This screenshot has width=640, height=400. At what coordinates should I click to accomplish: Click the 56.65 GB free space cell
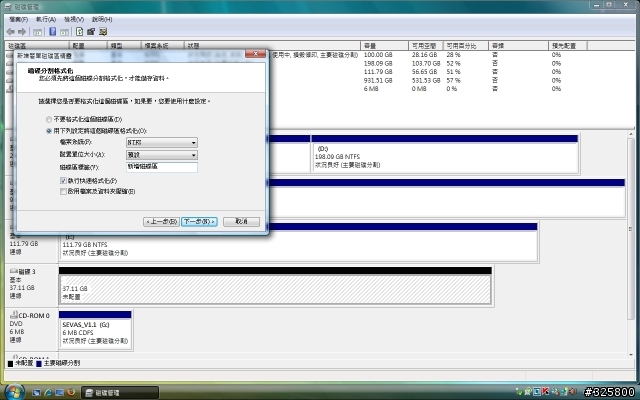tap(424, 72)
